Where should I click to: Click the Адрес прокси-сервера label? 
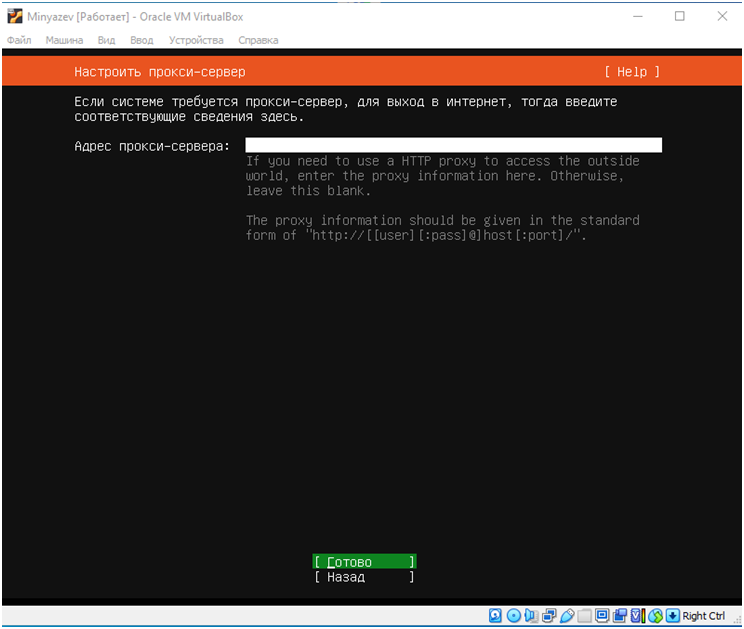click(x=152, y=146)
